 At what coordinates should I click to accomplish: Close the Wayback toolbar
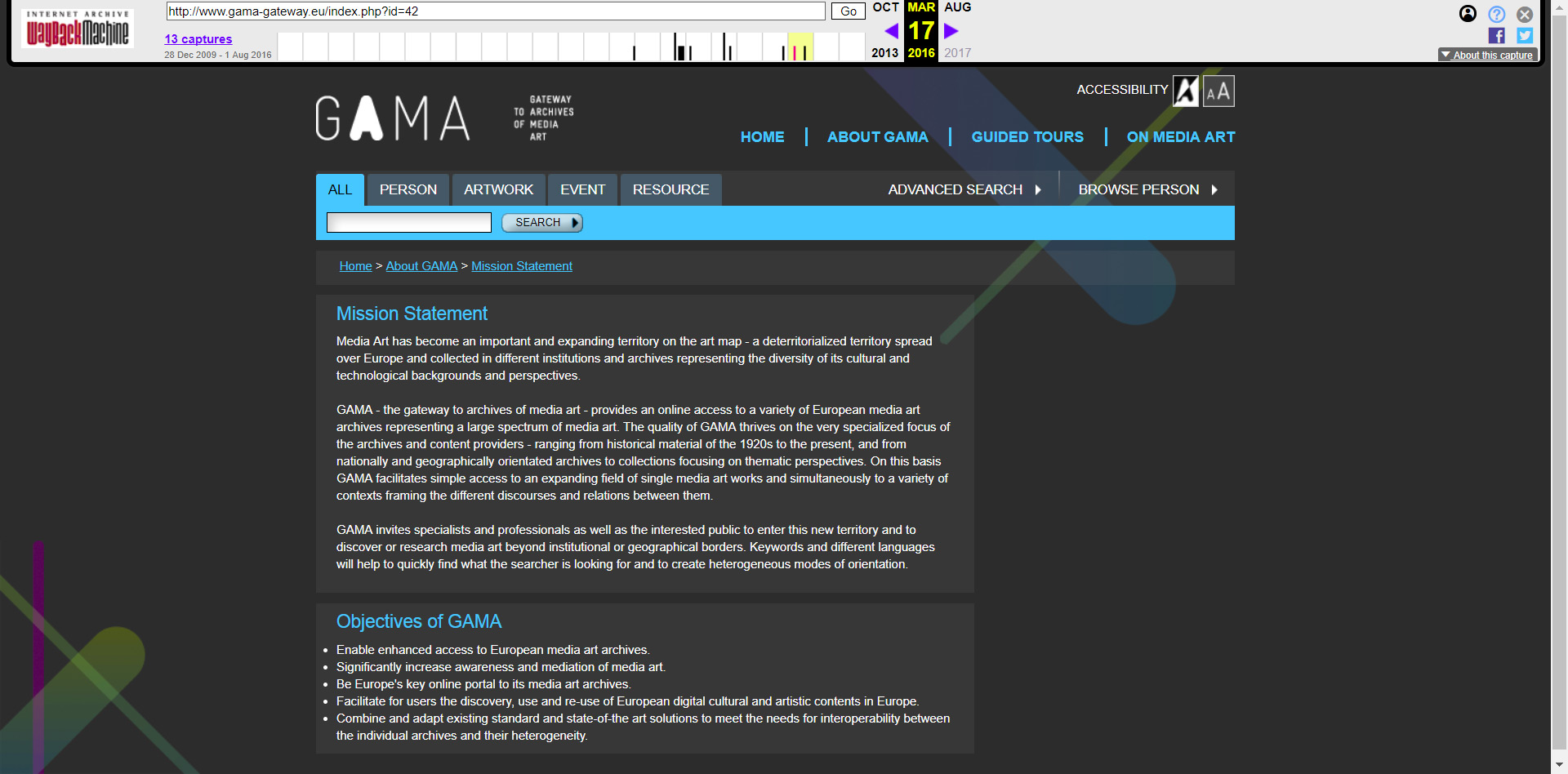coord(1524,14)
